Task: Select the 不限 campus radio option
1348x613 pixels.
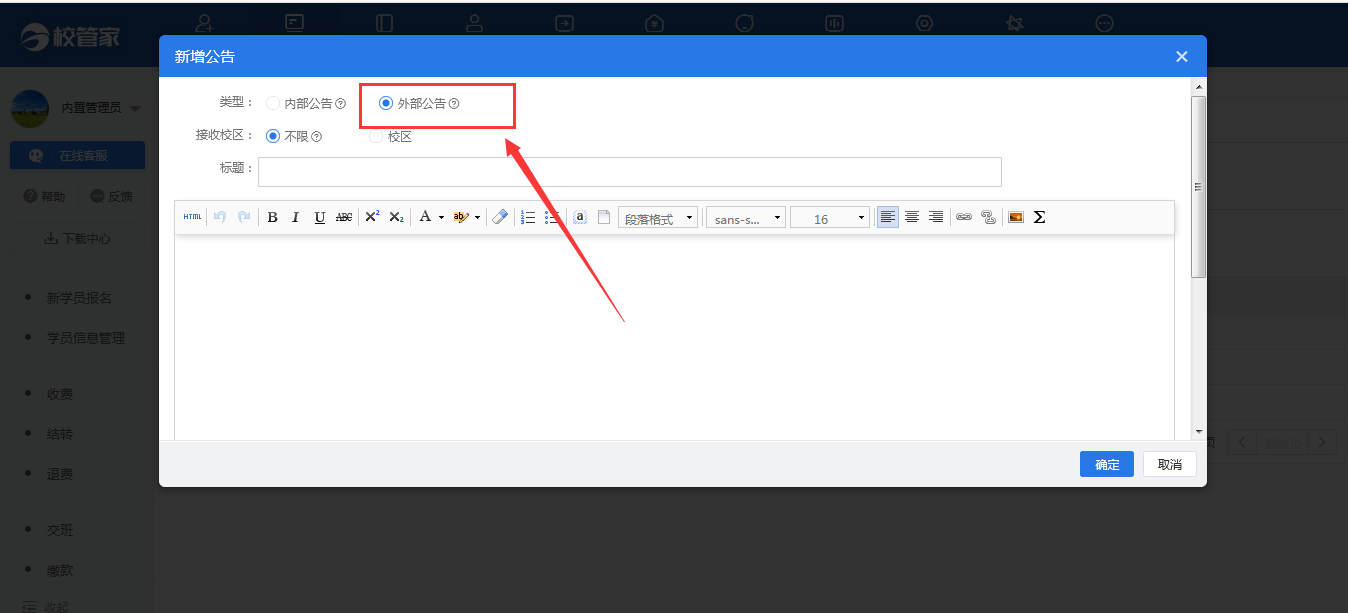Action: tap(272, 136)
